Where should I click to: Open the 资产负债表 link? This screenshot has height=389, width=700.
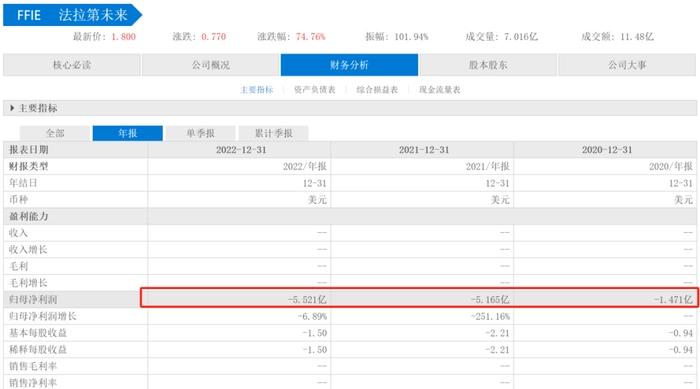[x=315, y=90]
